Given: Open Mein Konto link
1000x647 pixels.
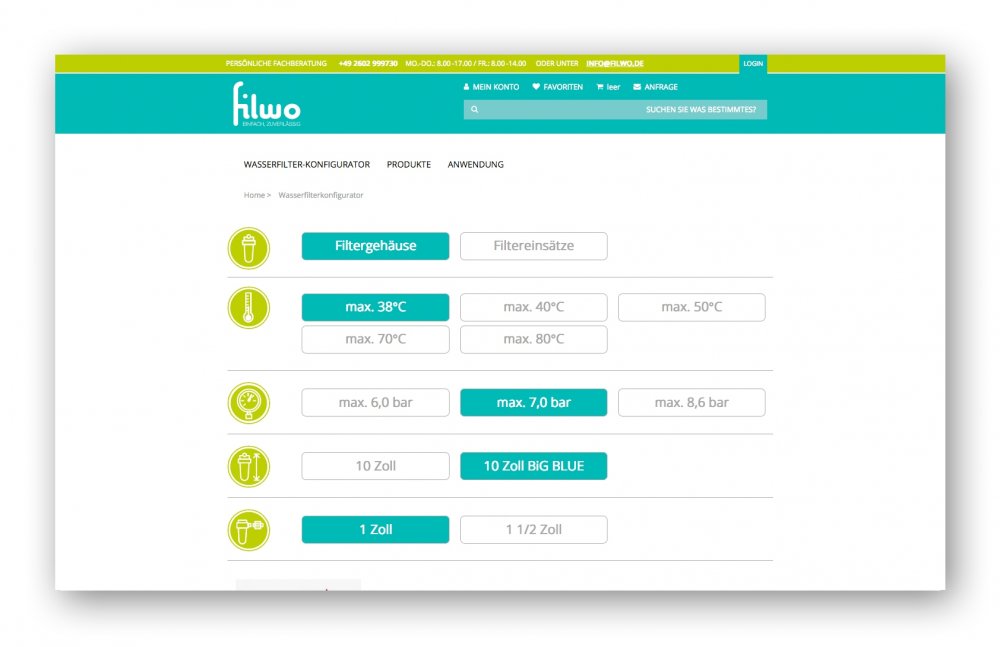Looking at the screenshot, I should click(491, 87).
